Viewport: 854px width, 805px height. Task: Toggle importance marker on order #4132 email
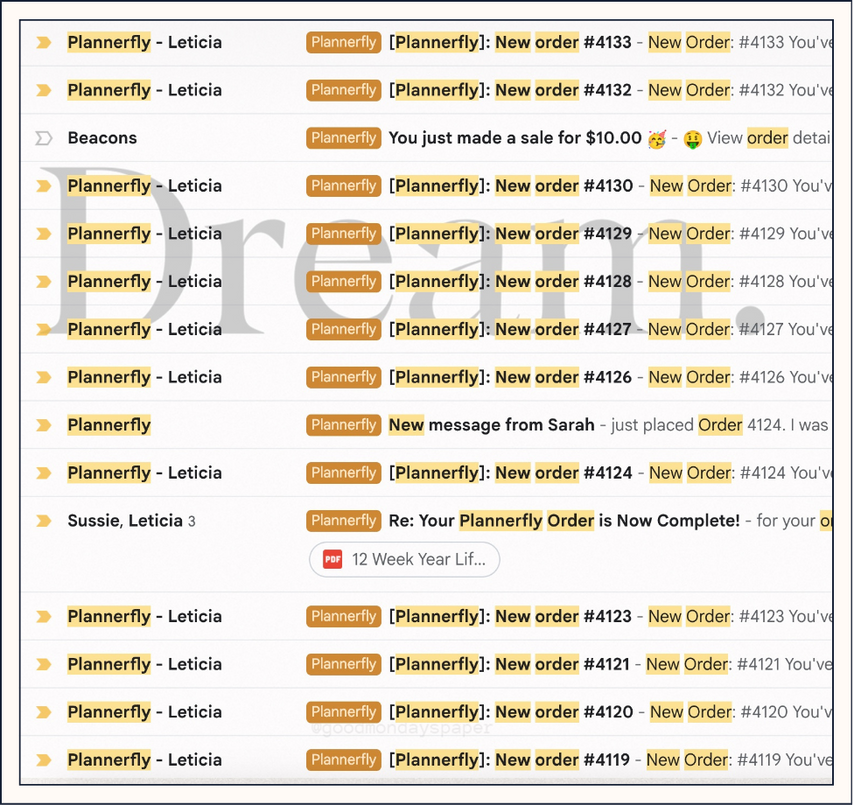(44, 90)
